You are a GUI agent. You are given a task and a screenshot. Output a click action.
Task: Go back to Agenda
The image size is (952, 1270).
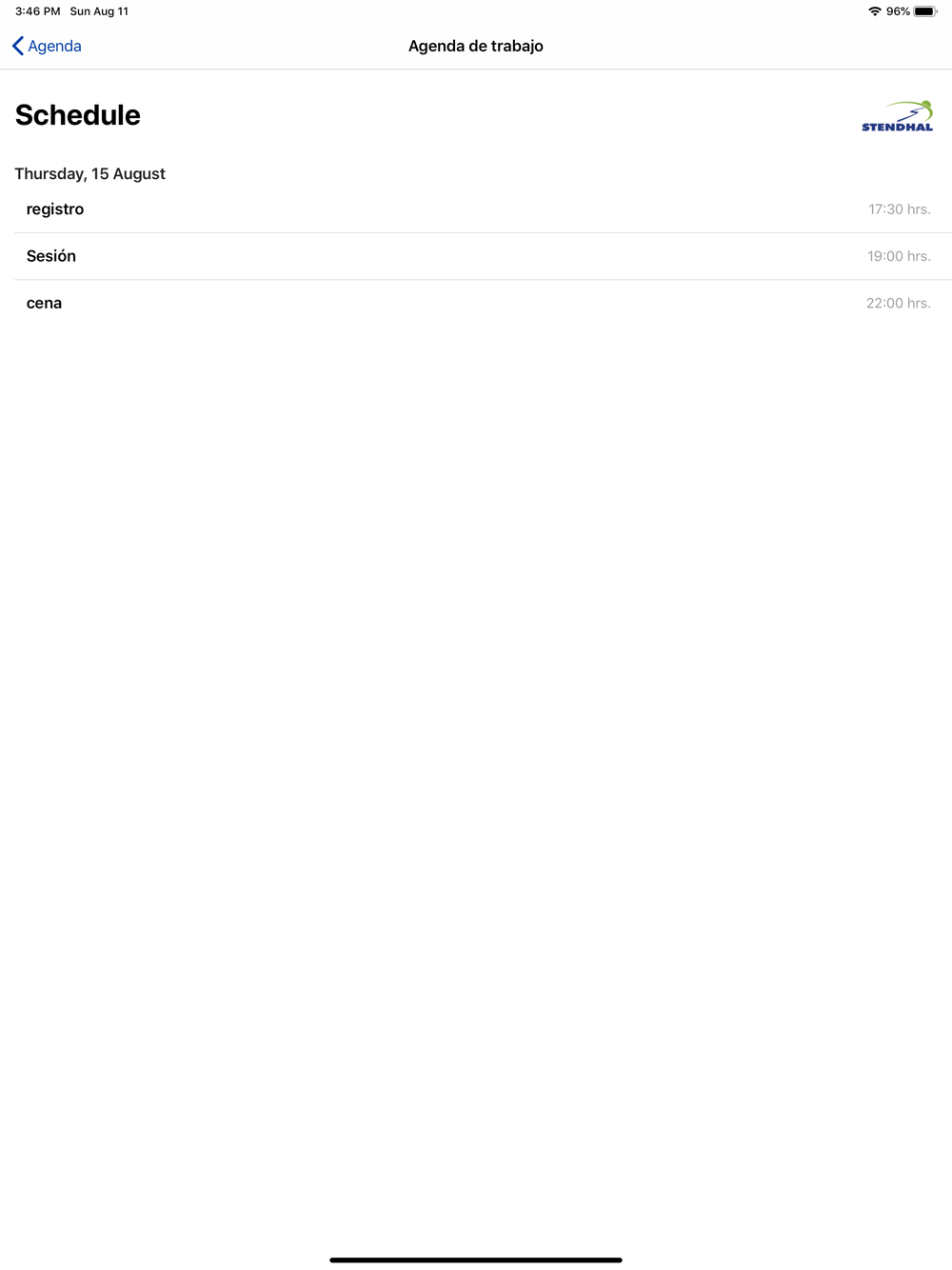tap(47, 46)
